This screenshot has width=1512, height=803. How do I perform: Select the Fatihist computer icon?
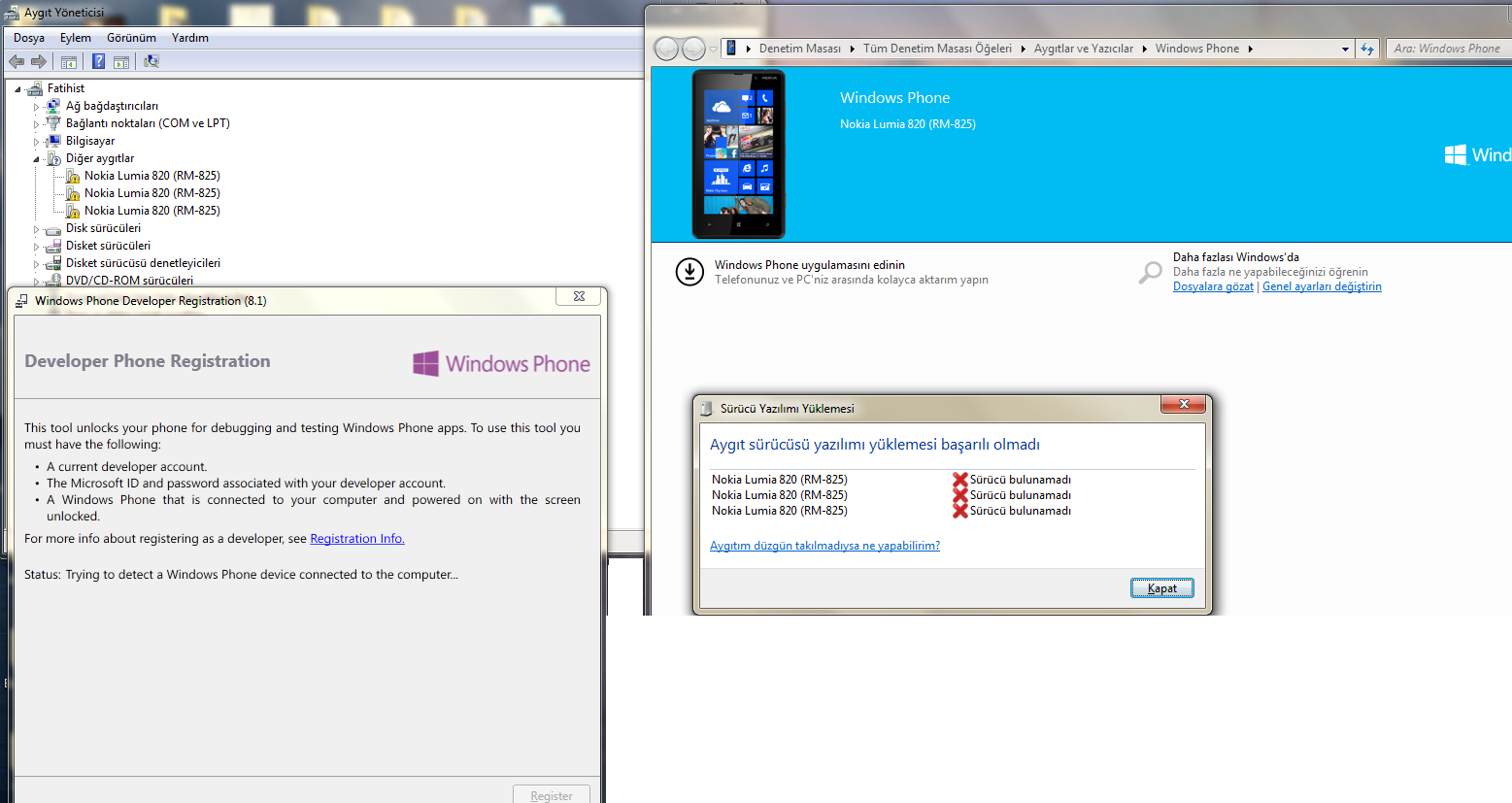click(35, 88)
